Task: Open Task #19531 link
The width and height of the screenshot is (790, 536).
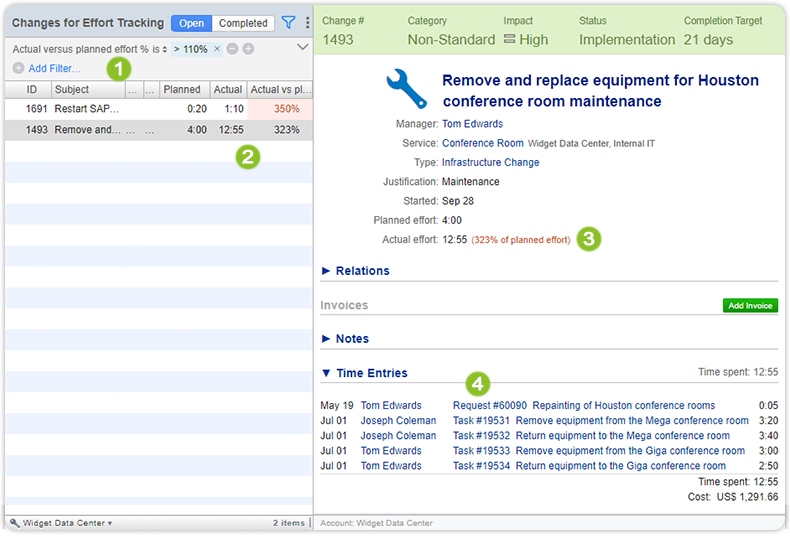Action: click(x=481, y=421)
